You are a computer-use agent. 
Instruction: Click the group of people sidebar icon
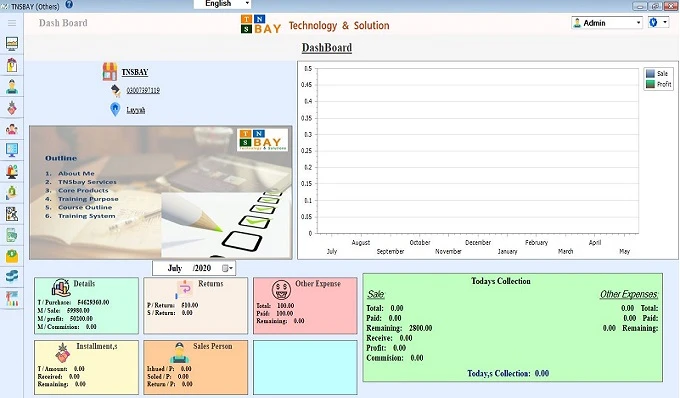click(12, 129)
